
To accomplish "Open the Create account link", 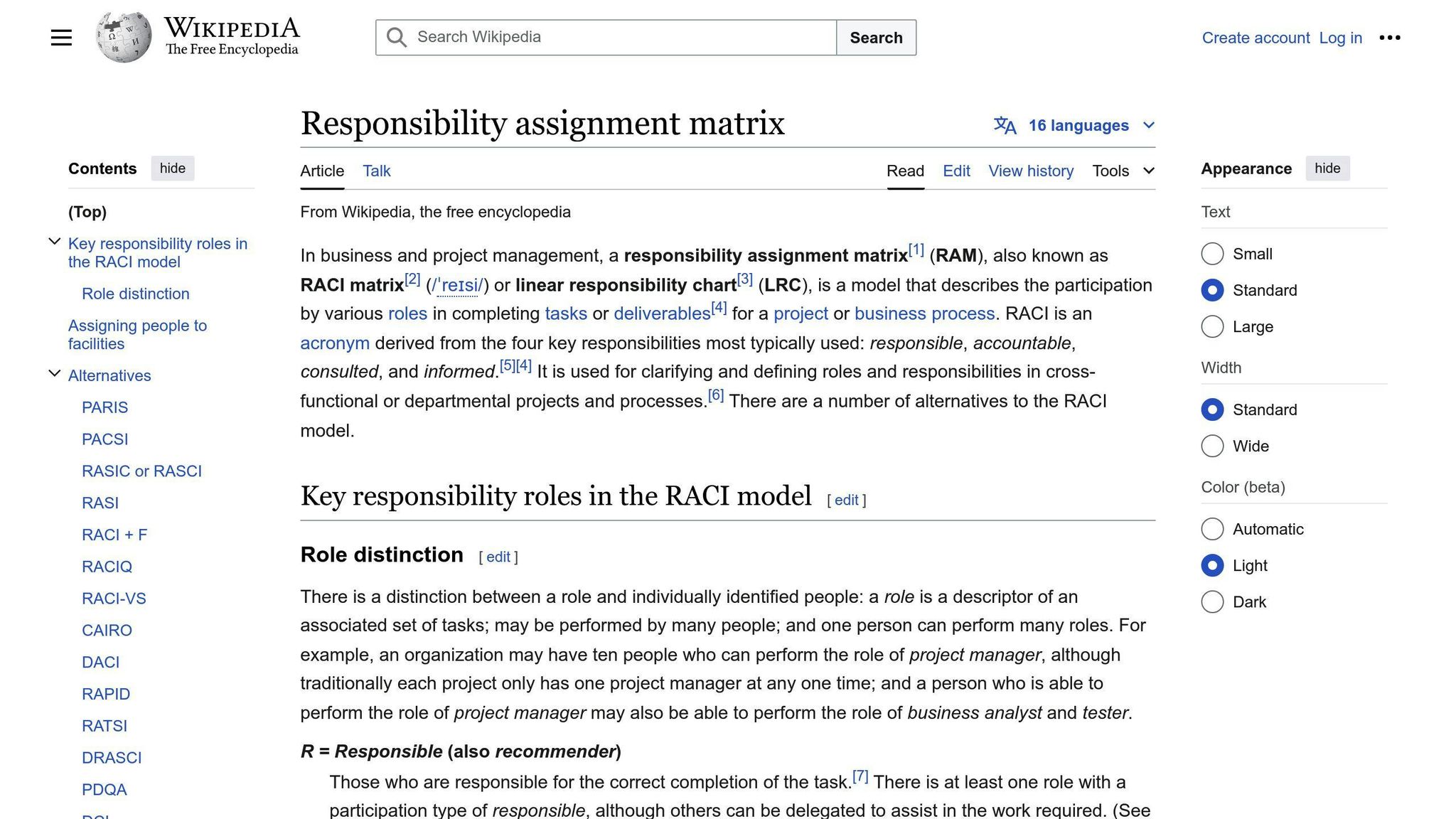I will point(1256,37).
